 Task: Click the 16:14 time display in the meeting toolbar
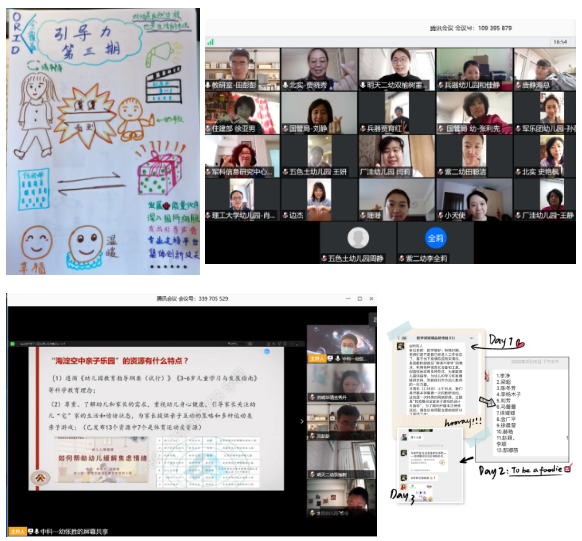[560, 42]
